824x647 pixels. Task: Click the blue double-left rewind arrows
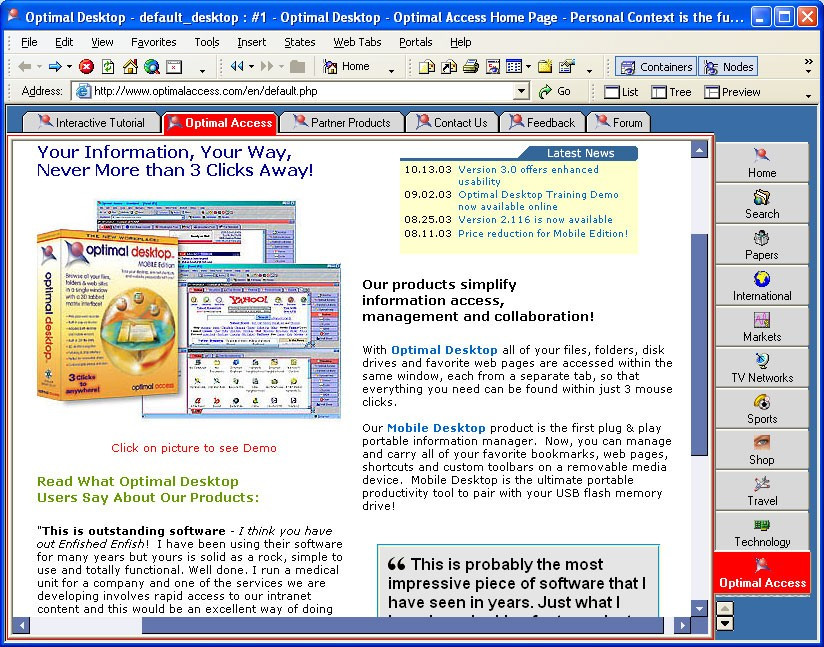[x=237, y=66]
